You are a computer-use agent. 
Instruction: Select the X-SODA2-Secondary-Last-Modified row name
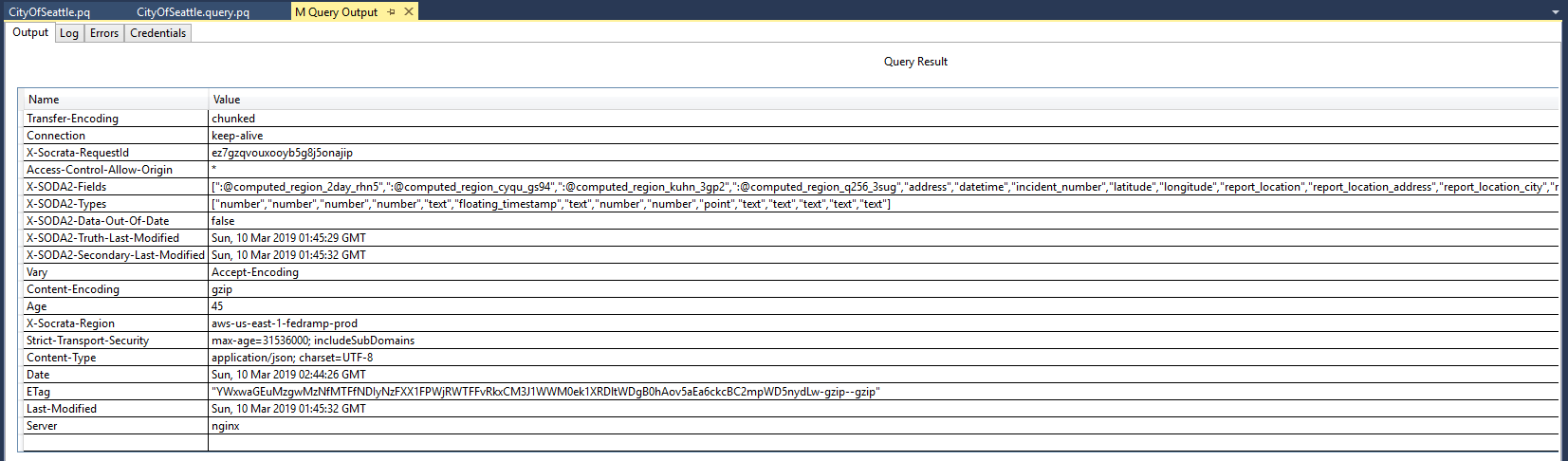click(116, 255)
